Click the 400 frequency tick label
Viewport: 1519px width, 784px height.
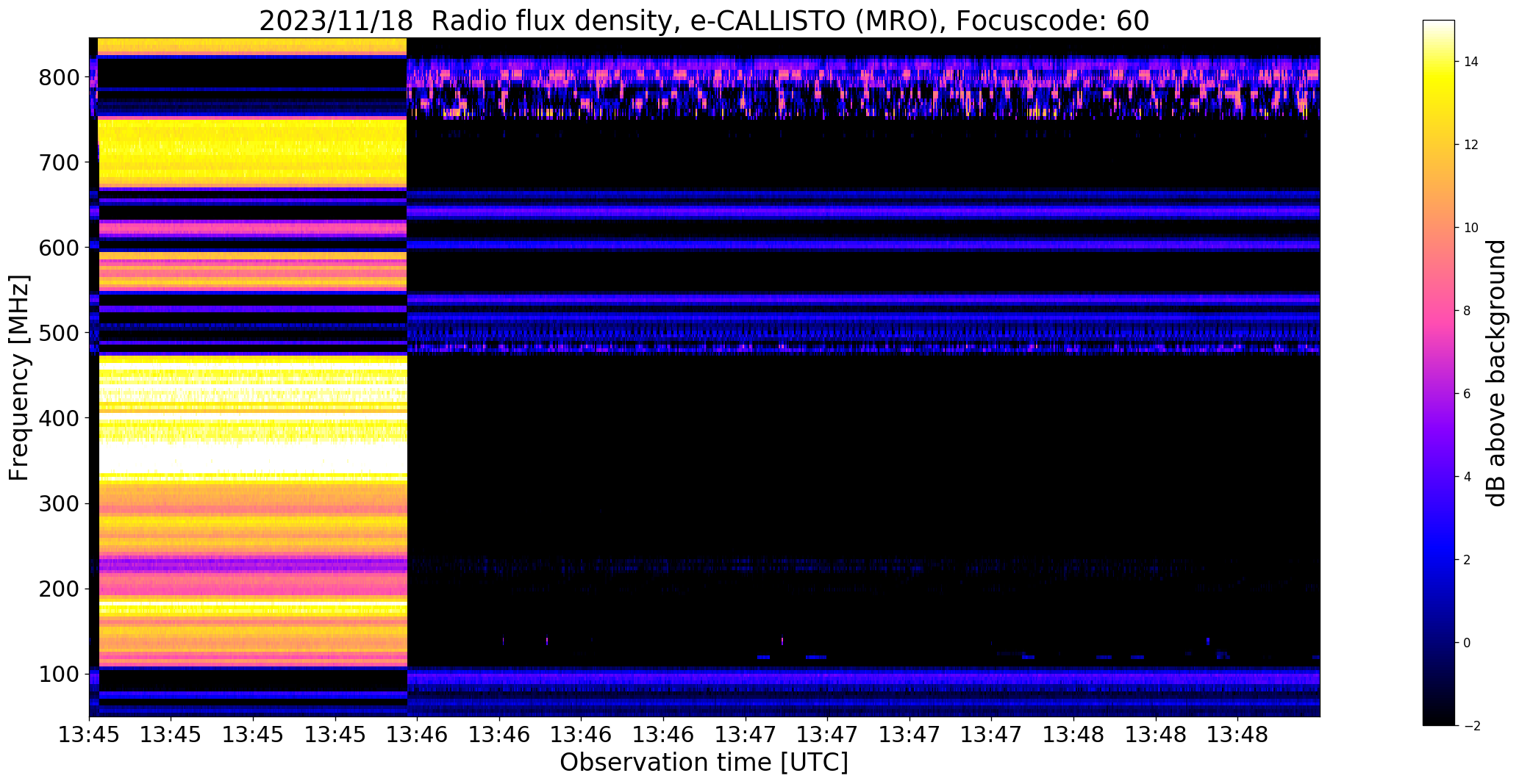tap(58, 418)
